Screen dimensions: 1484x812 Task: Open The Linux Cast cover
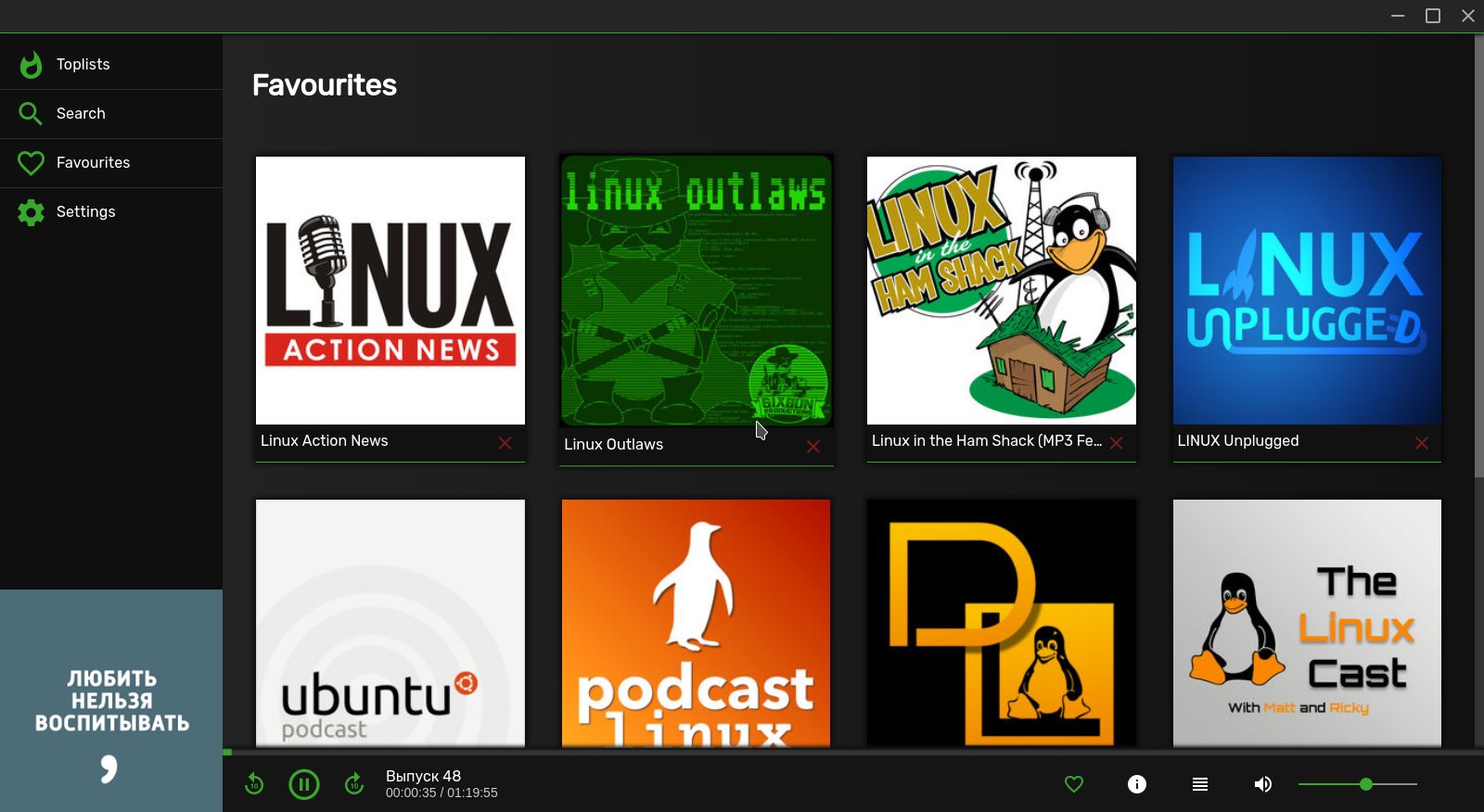pyautogui.click(x=1308, y=623)
